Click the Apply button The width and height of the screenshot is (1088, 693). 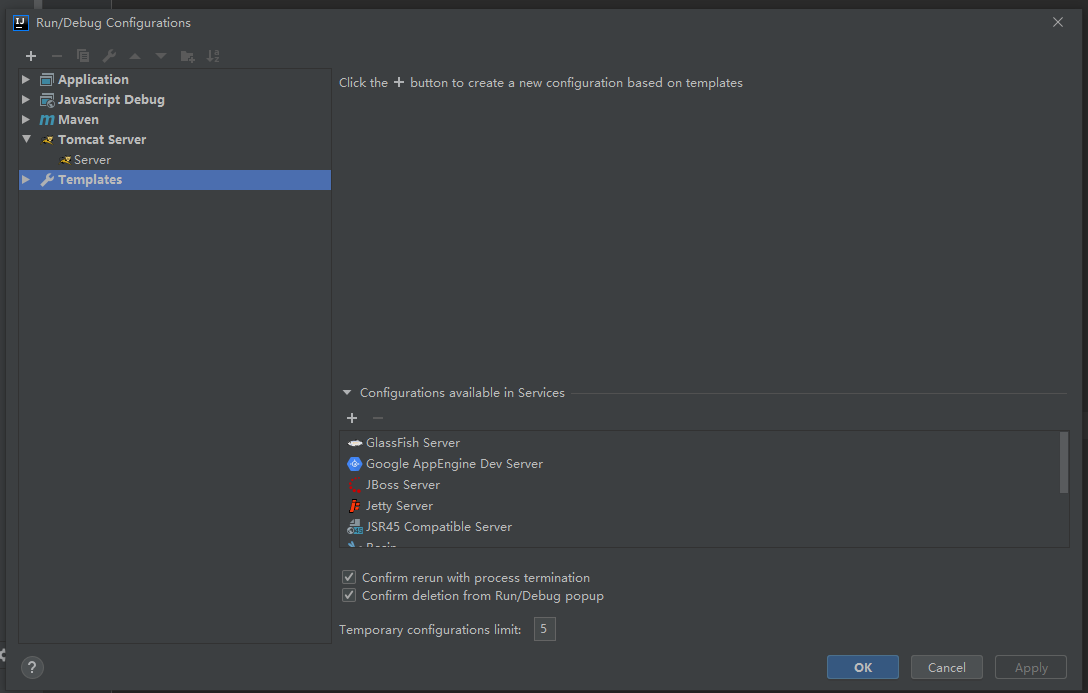point(1030,667)
